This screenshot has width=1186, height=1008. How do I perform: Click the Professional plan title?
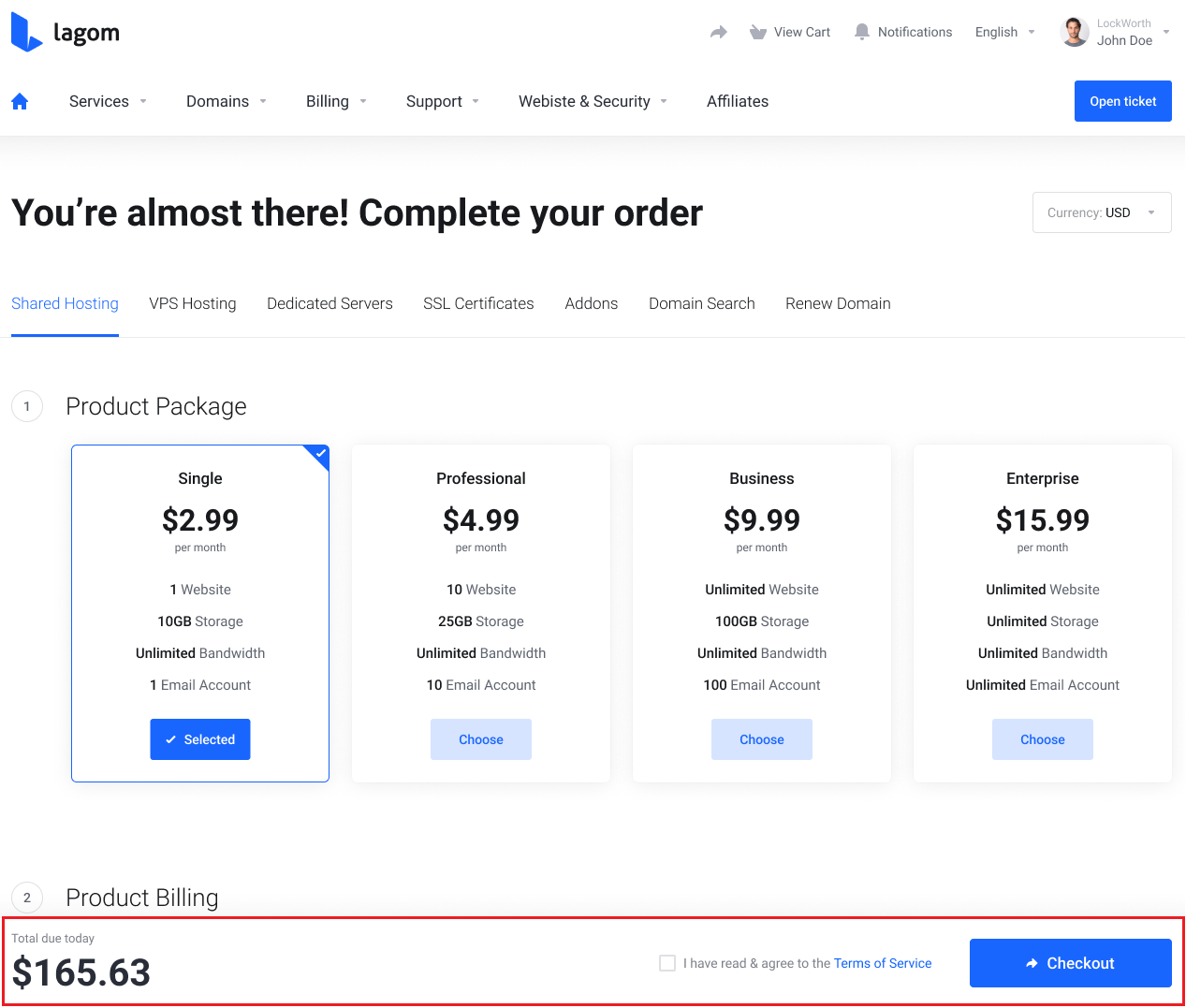point(481,478)
